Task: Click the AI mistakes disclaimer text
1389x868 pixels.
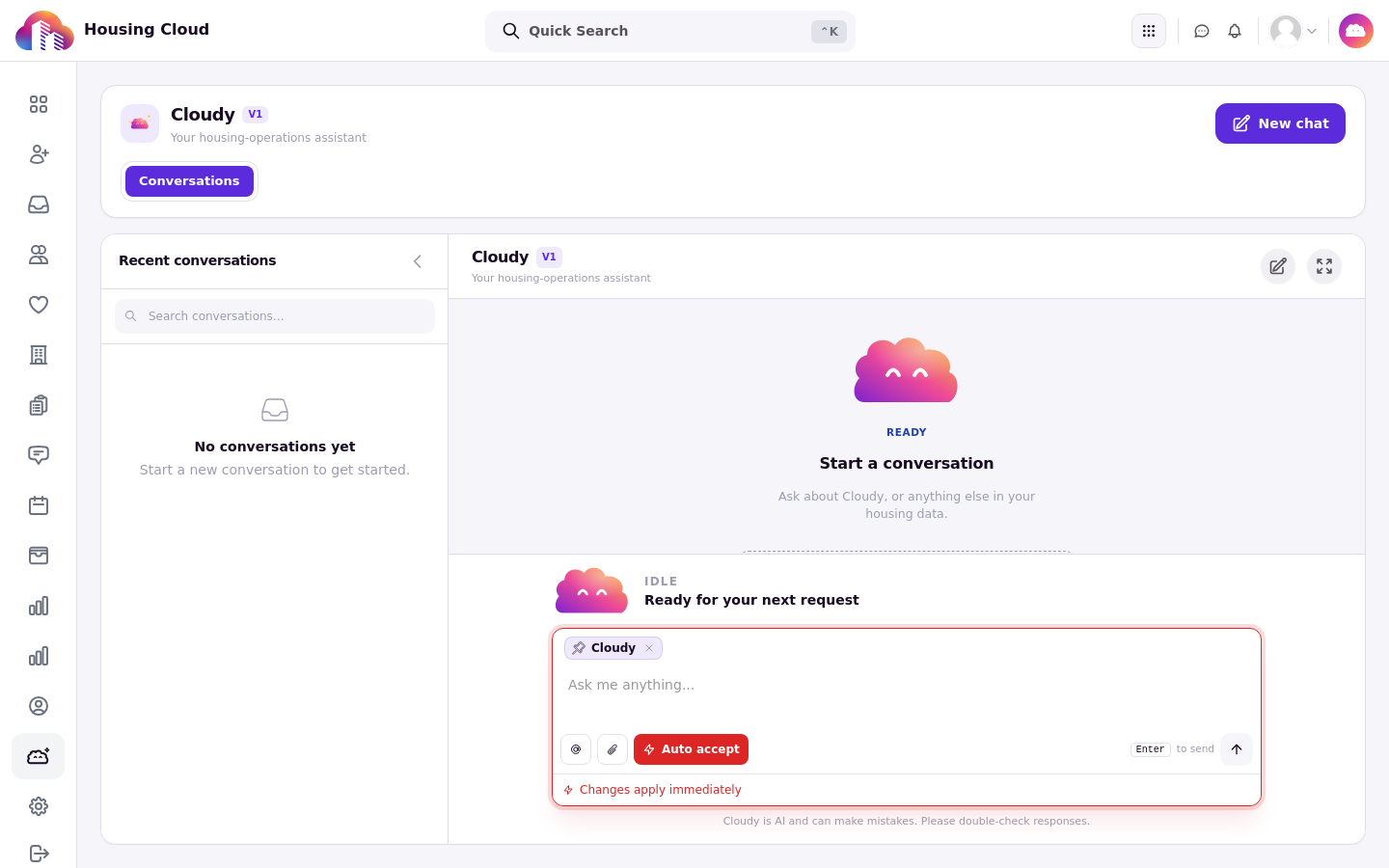Action: 907,822
